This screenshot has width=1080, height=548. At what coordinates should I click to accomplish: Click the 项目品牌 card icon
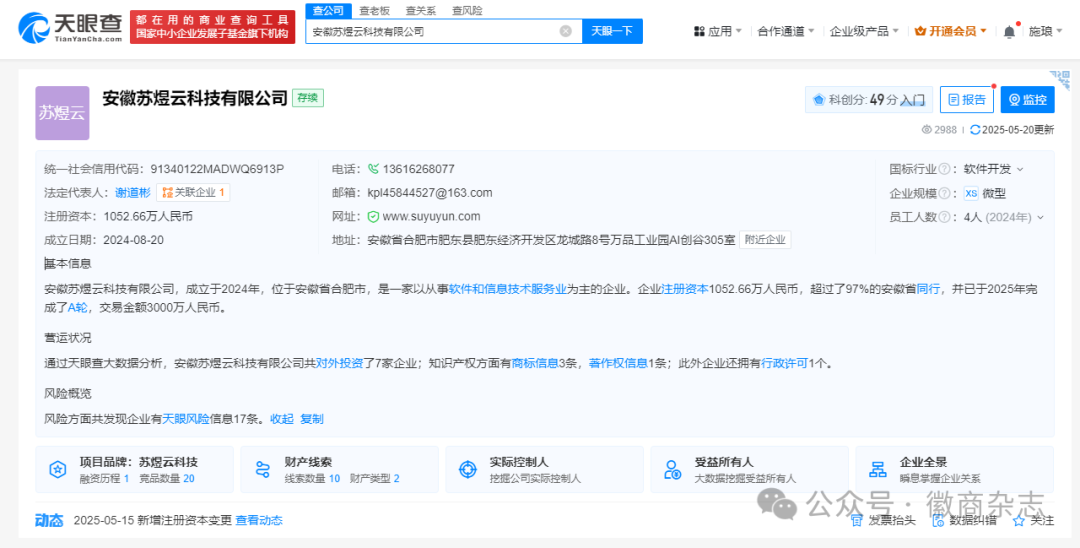tap(58, 470)
